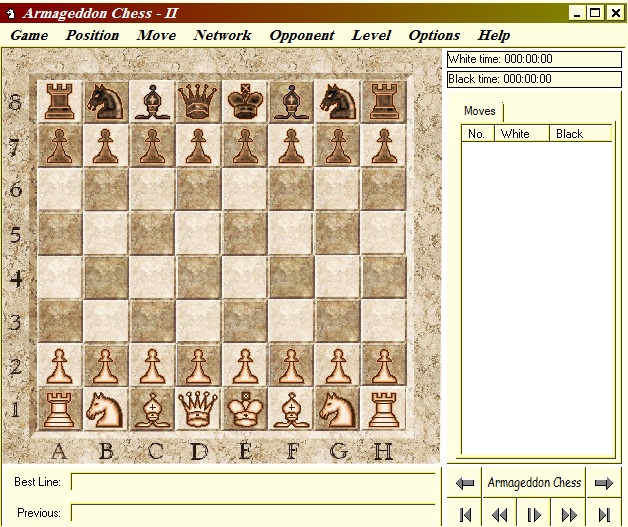Open the Level menu
Viewport: 628px width, 527px height.
(x=371, y=35)
